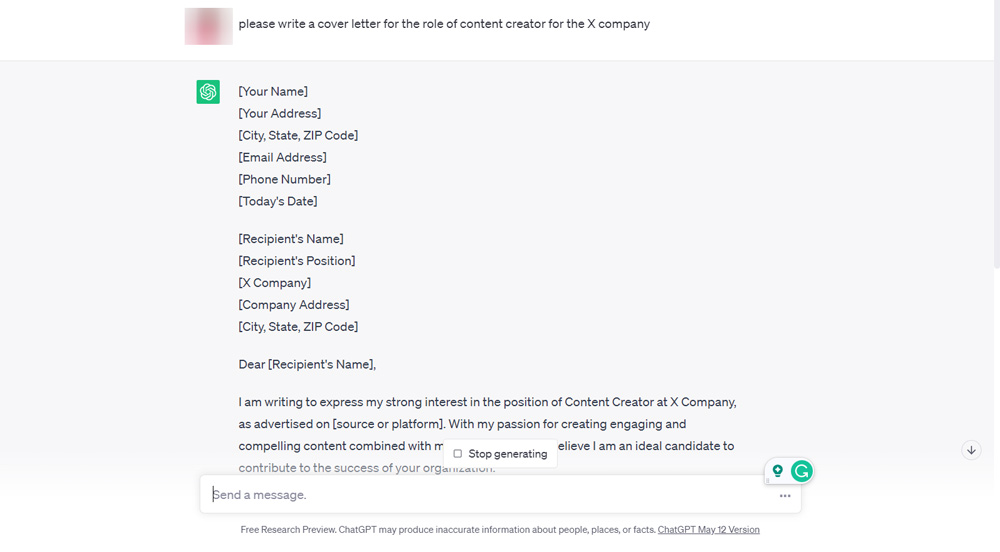Click the [Your Name] placeholder line

pyautogui.click(x=273, y=92)
